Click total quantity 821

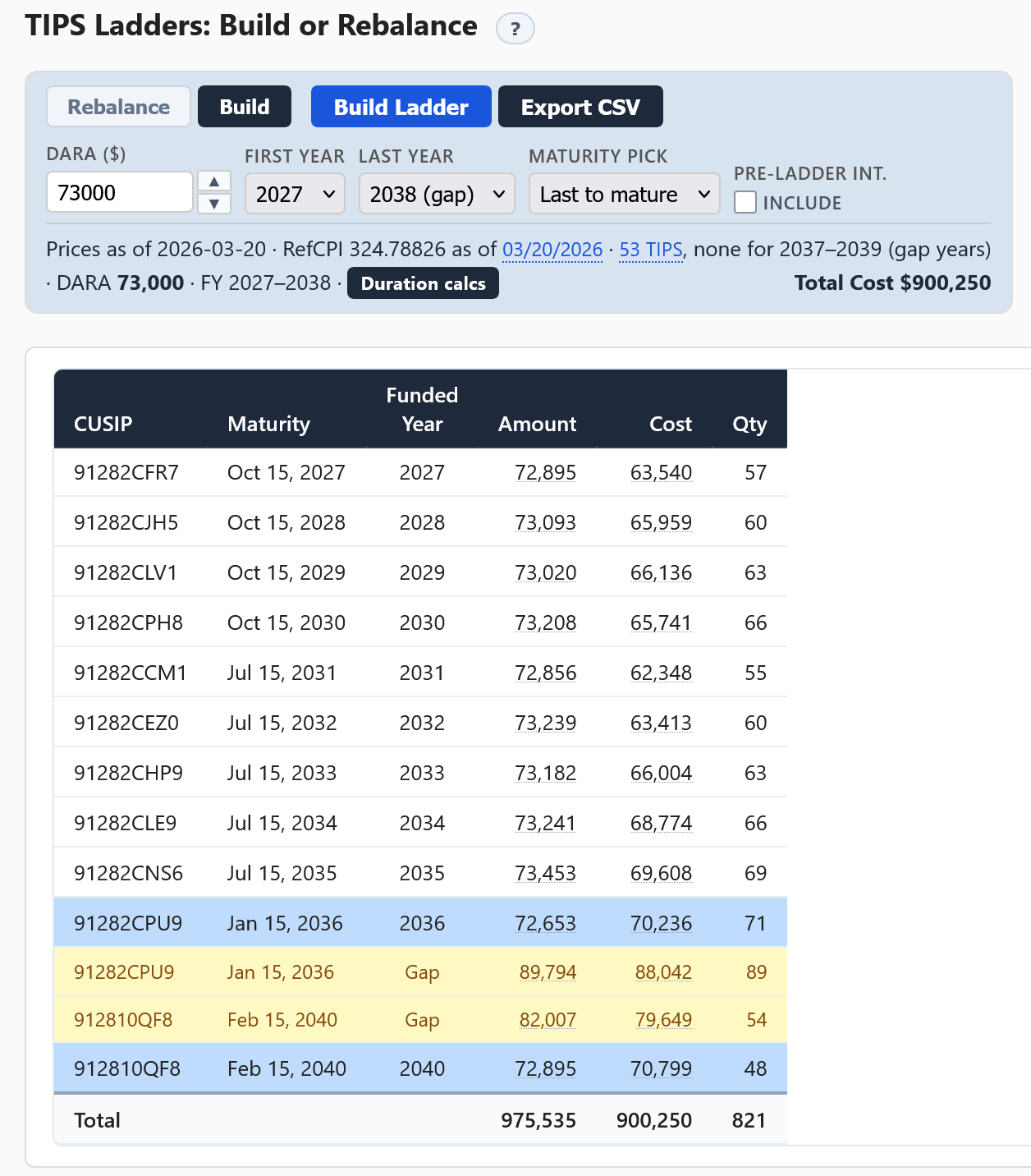tap(749, 1120)
